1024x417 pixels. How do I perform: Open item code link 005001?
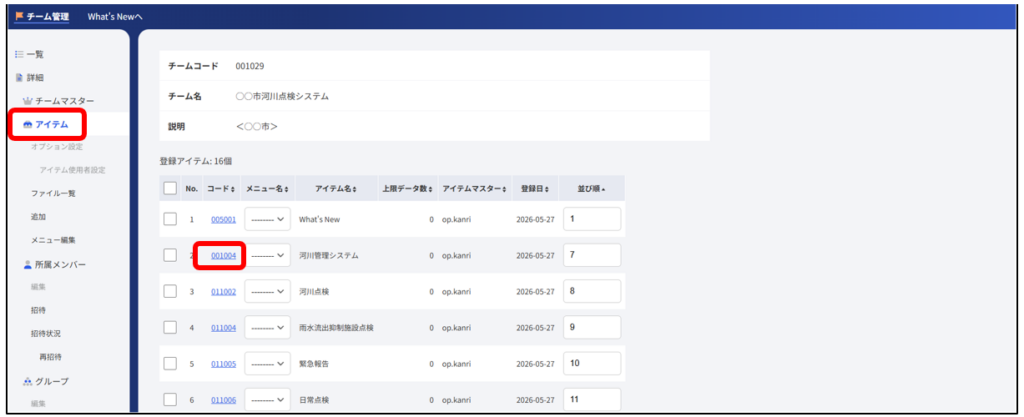[x=223, y=220]
